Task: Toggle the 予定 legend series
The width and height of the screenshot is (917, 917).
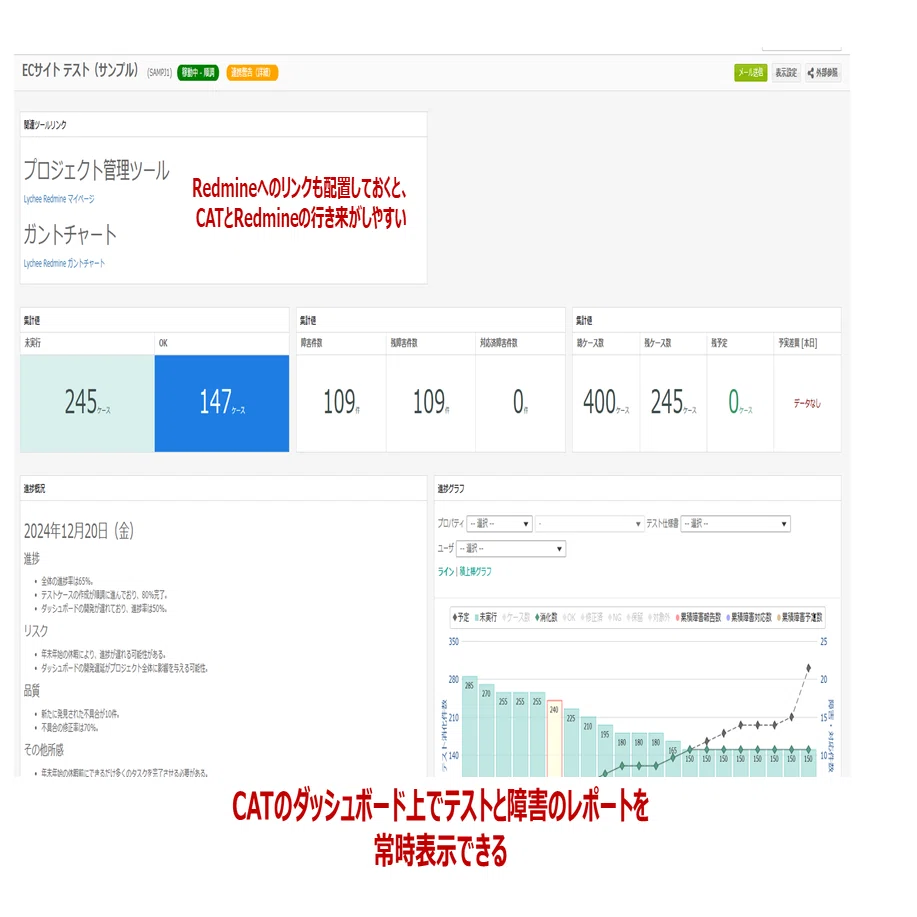Action: pos(461,617)
